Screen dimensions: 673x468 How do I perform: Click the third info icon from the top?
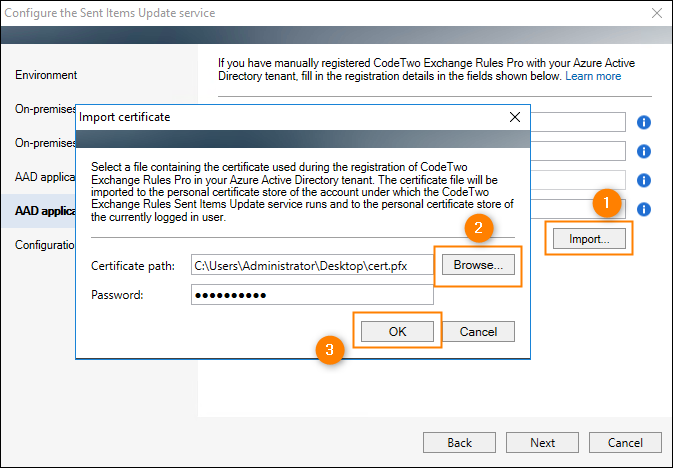pos(643,180)
